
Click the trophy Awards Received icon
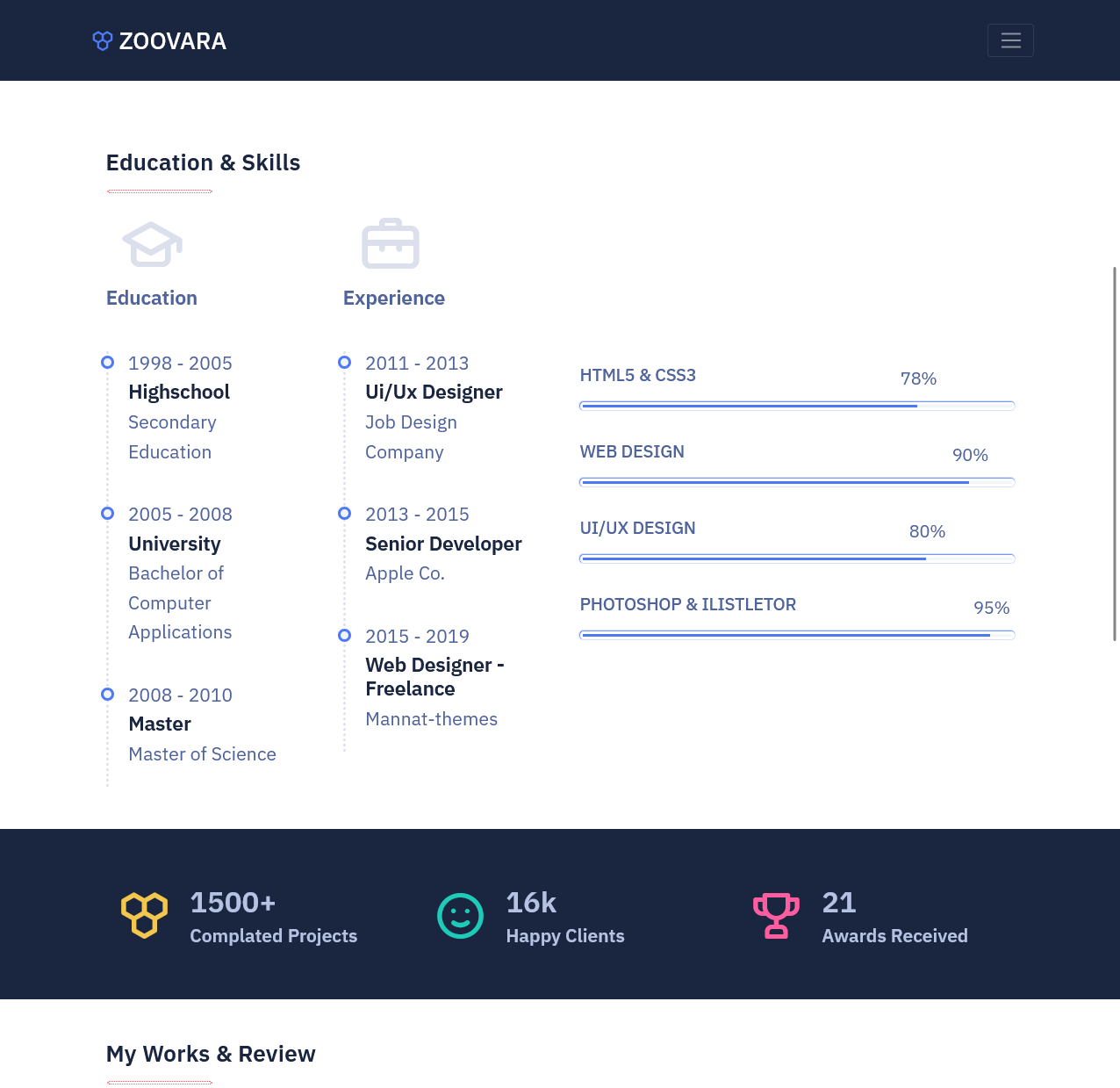[776, 915]
